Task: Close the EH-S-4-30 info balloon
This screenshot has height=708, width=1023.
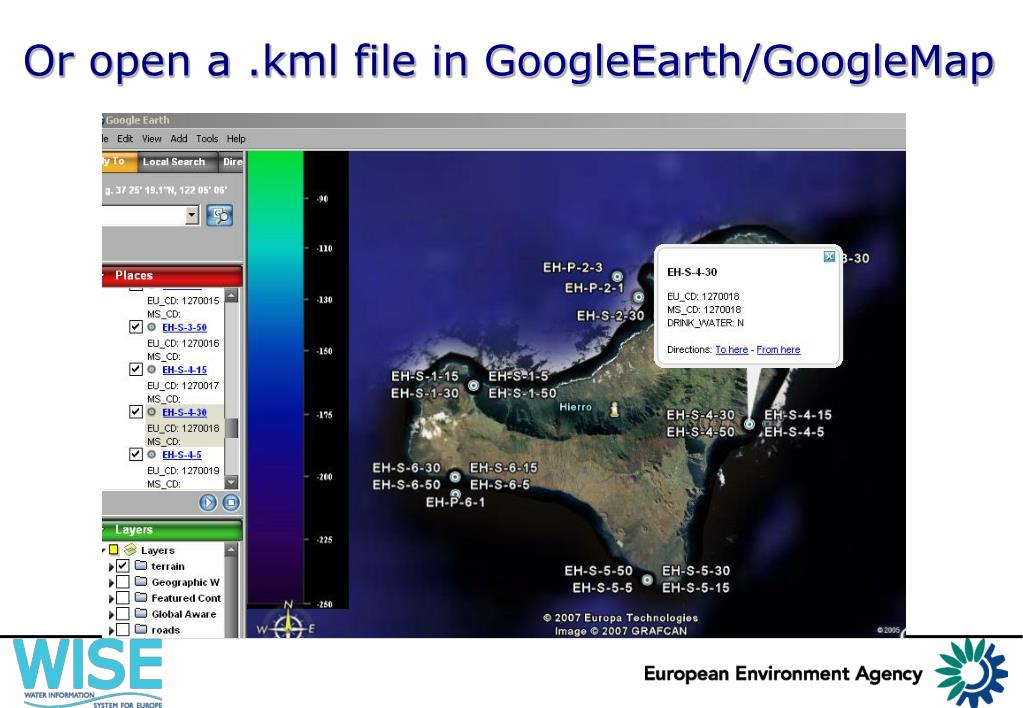Action: click(x=829, y=256)
